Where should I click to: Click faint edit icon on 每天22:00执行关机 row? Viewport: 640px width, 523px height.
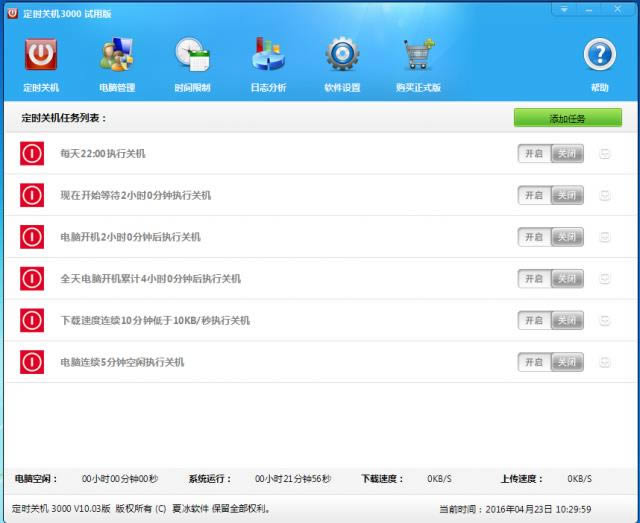604,154
